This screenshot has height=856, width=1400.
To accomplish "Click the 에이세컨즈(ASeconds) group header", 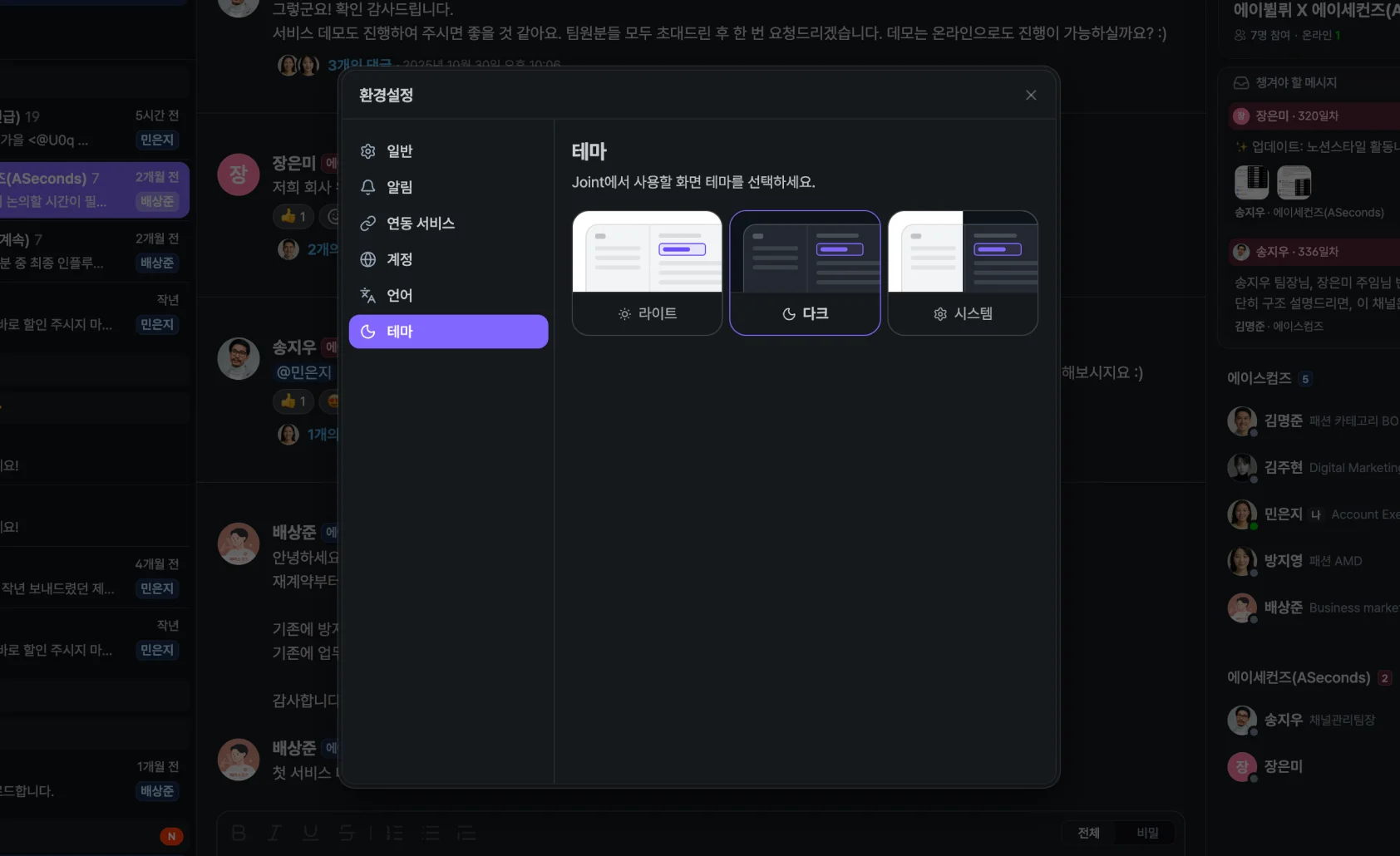I will [x=1299, y=677].
